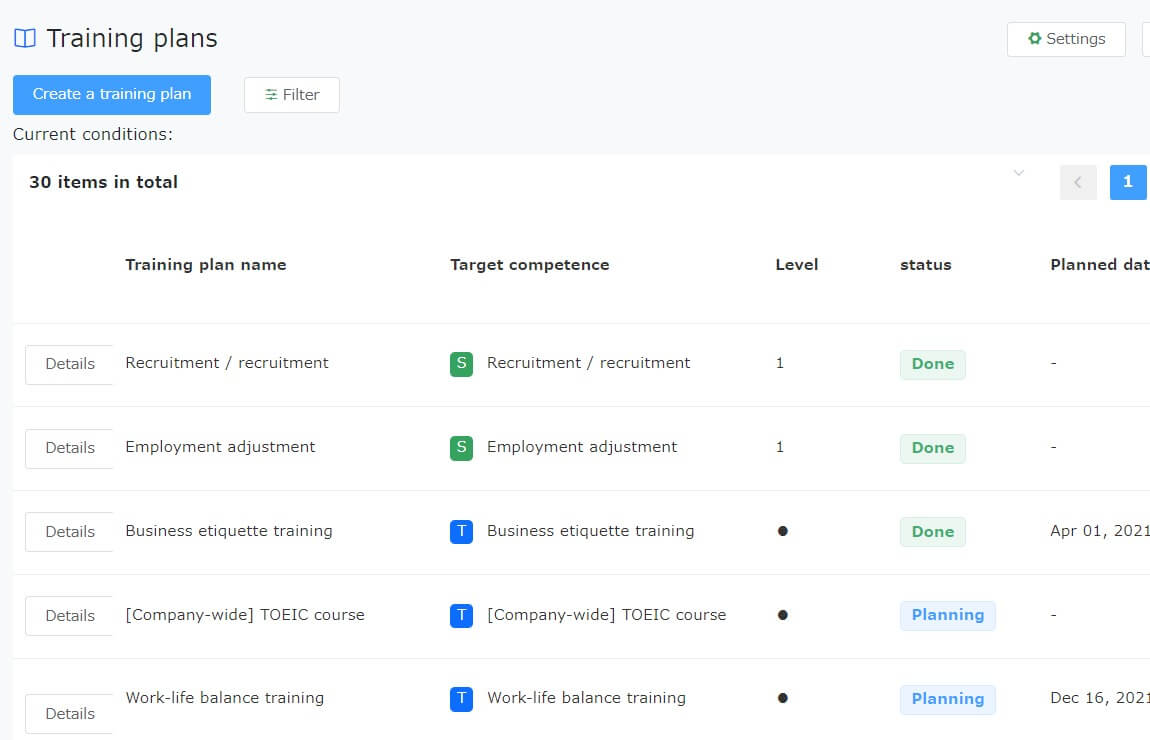This screenshot has width=1150, height=740.
Task: Select page 1 in pagination
Action: coord(1128,182)
